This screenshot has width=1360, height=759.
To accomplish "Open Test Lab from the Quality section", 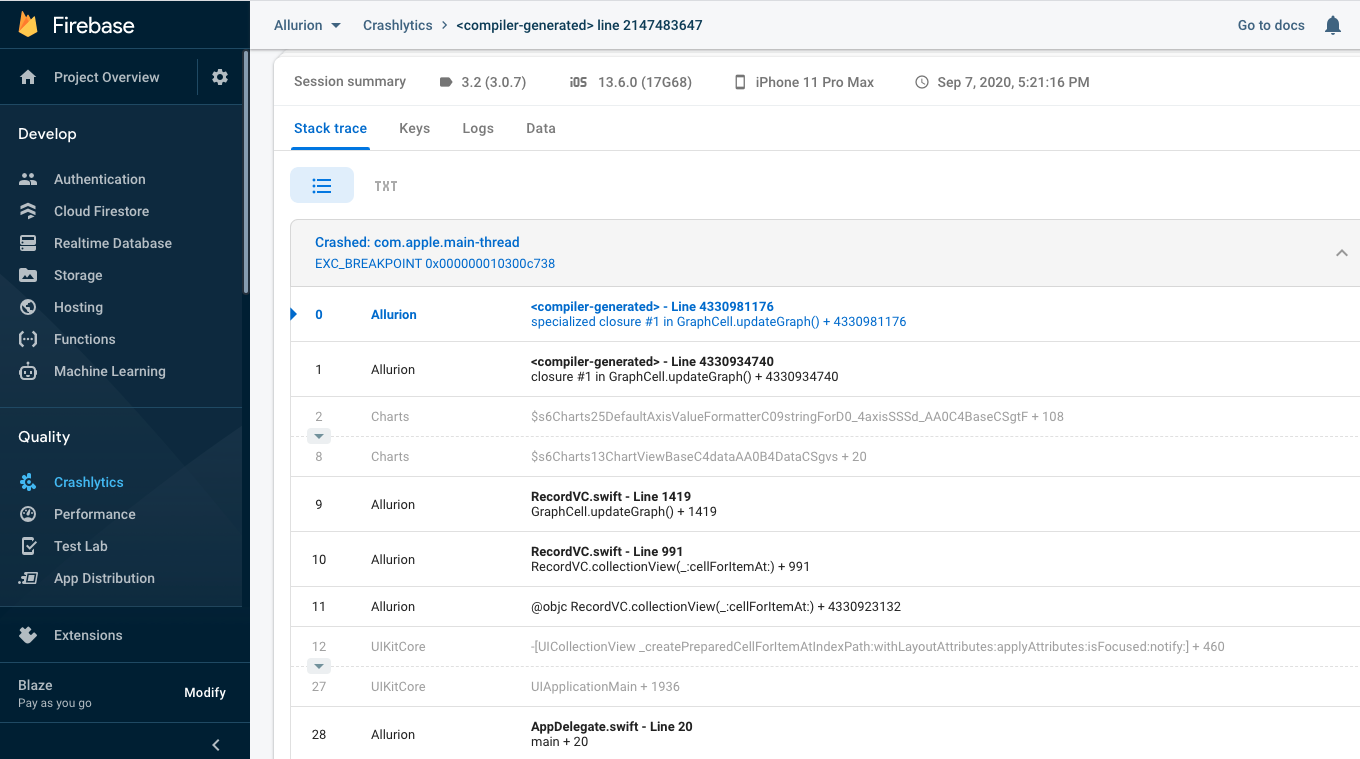I will click(x=82, y=545).
